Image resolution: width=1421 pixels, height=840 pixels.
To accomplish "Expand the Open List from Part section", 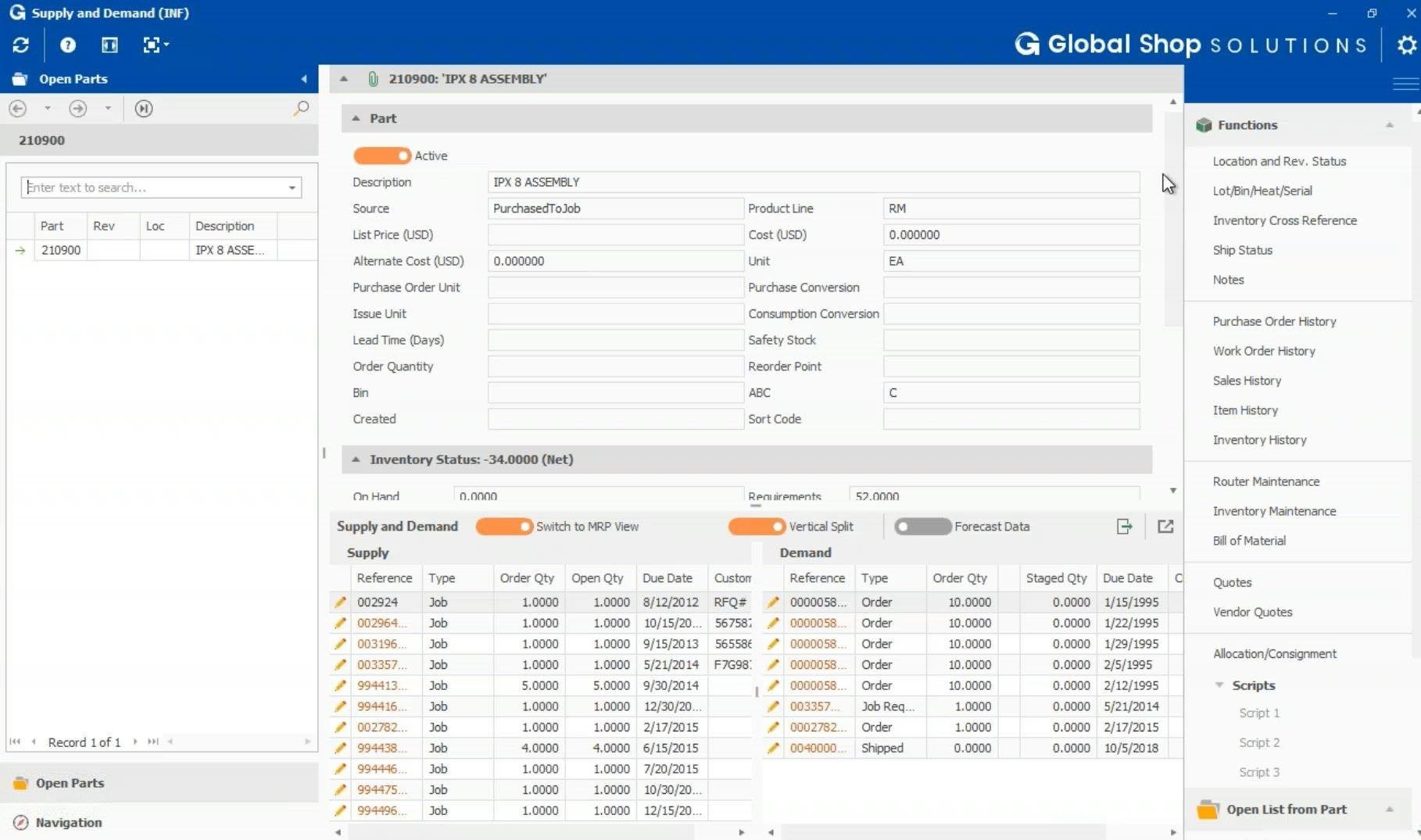I will point(1389,810).
